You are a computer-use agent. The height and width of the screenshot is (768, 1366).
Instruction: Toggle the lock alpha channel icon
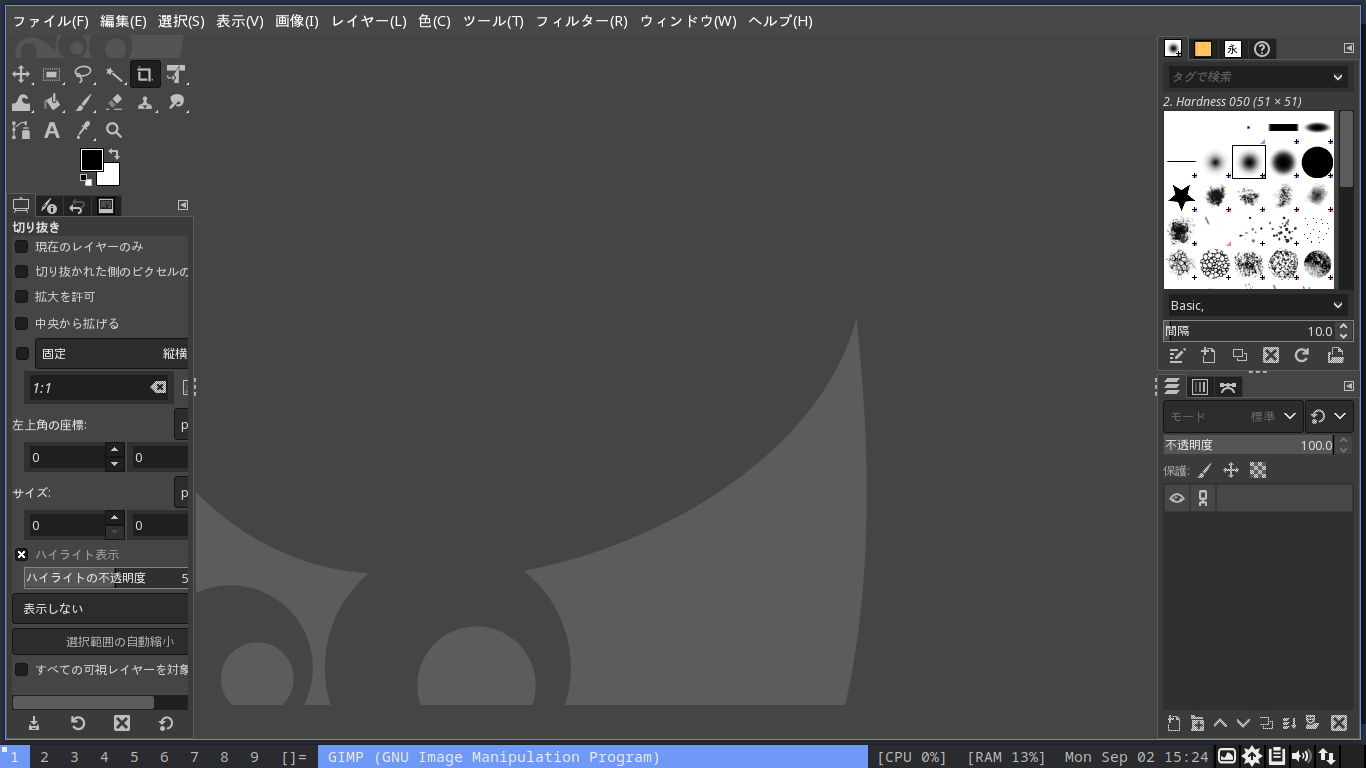(1258, 470)
